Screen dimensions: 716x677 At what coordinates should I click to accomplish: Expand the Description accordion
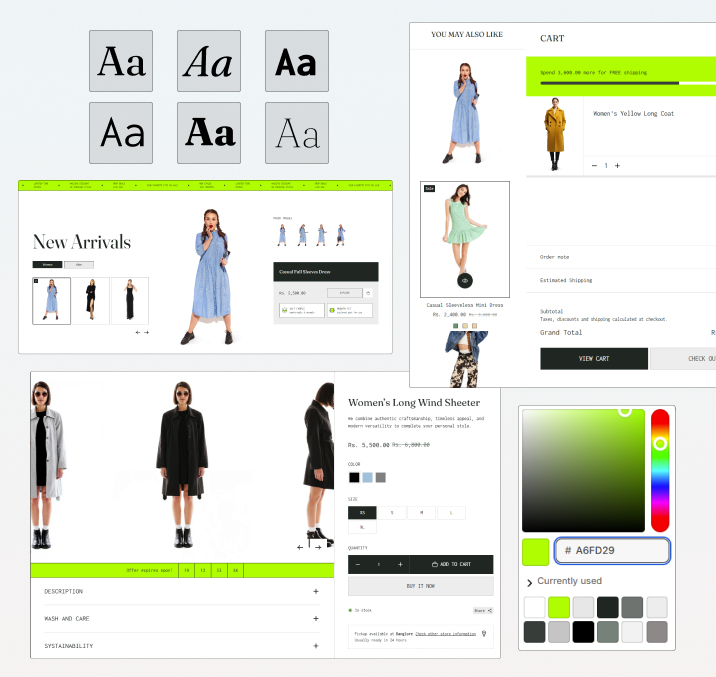[x=316, y=591]
